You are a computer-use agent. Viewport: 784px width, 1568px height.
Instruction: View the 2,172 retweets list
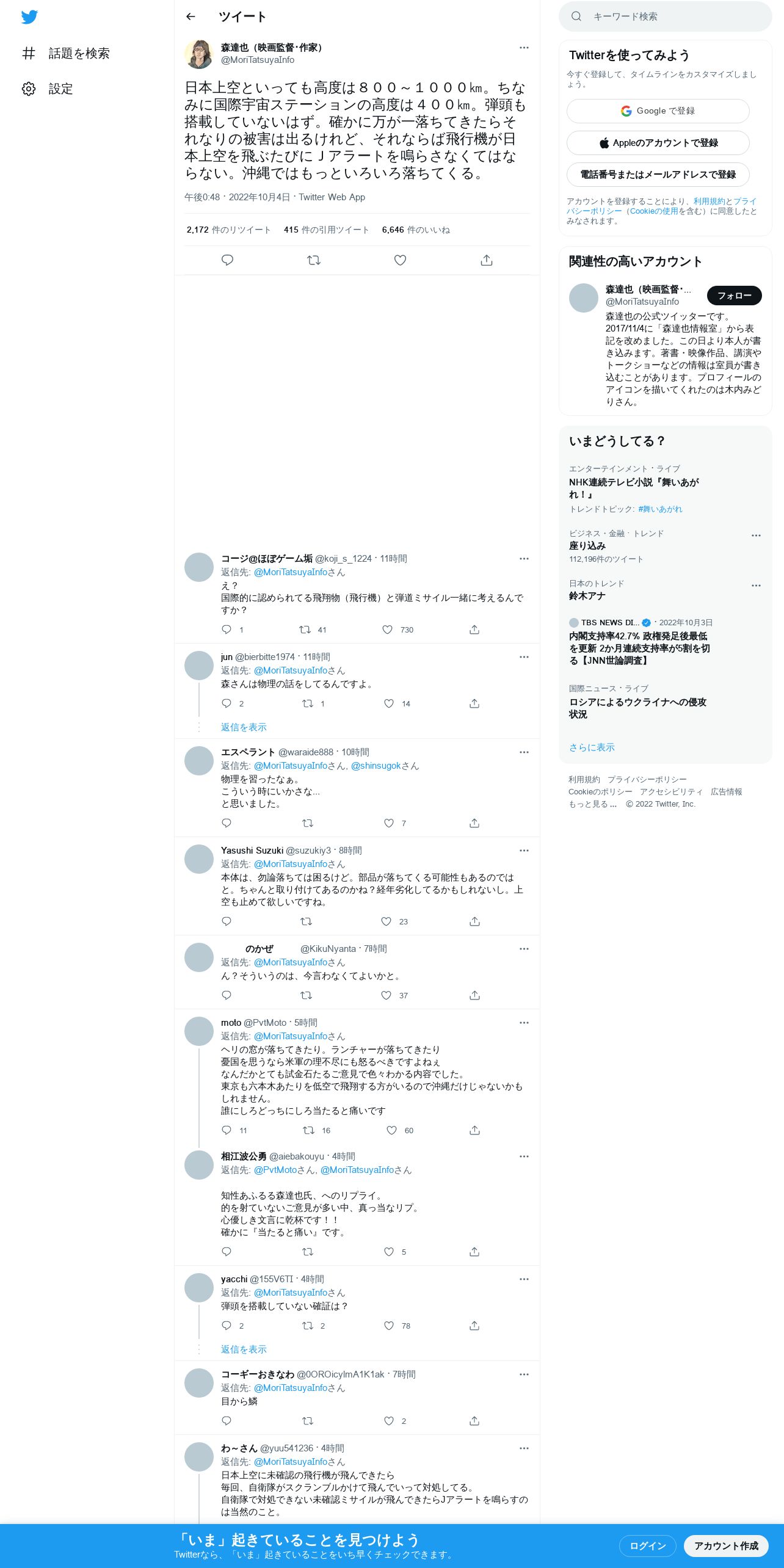228,230
